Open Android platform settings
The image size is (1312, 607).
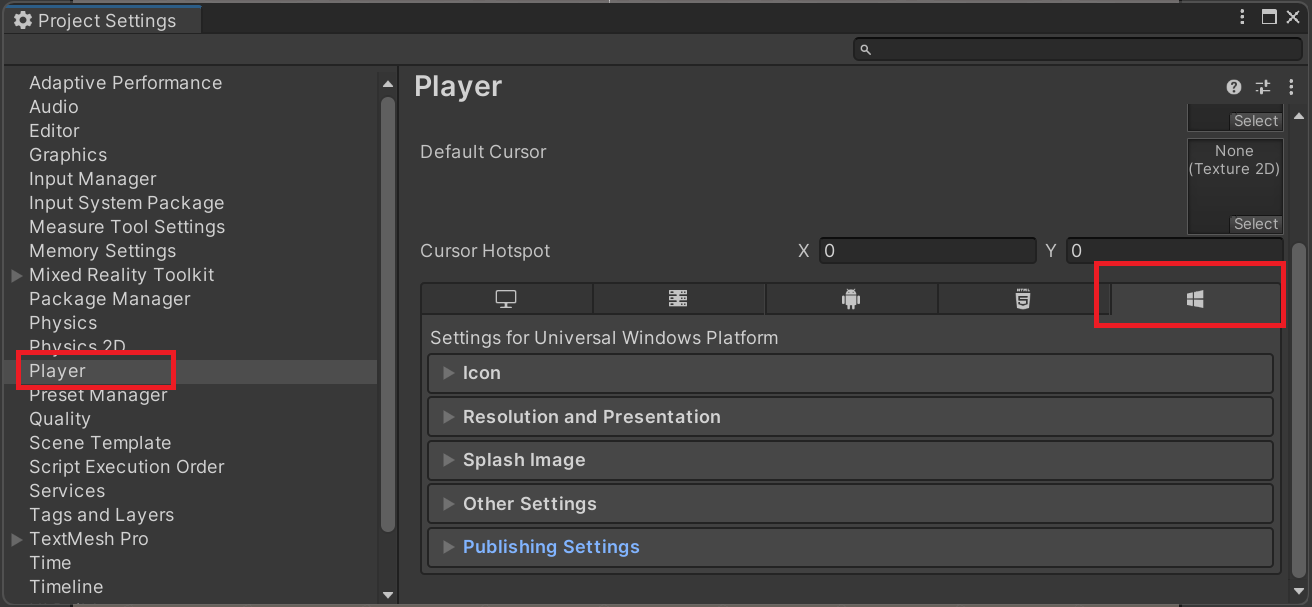851,298
